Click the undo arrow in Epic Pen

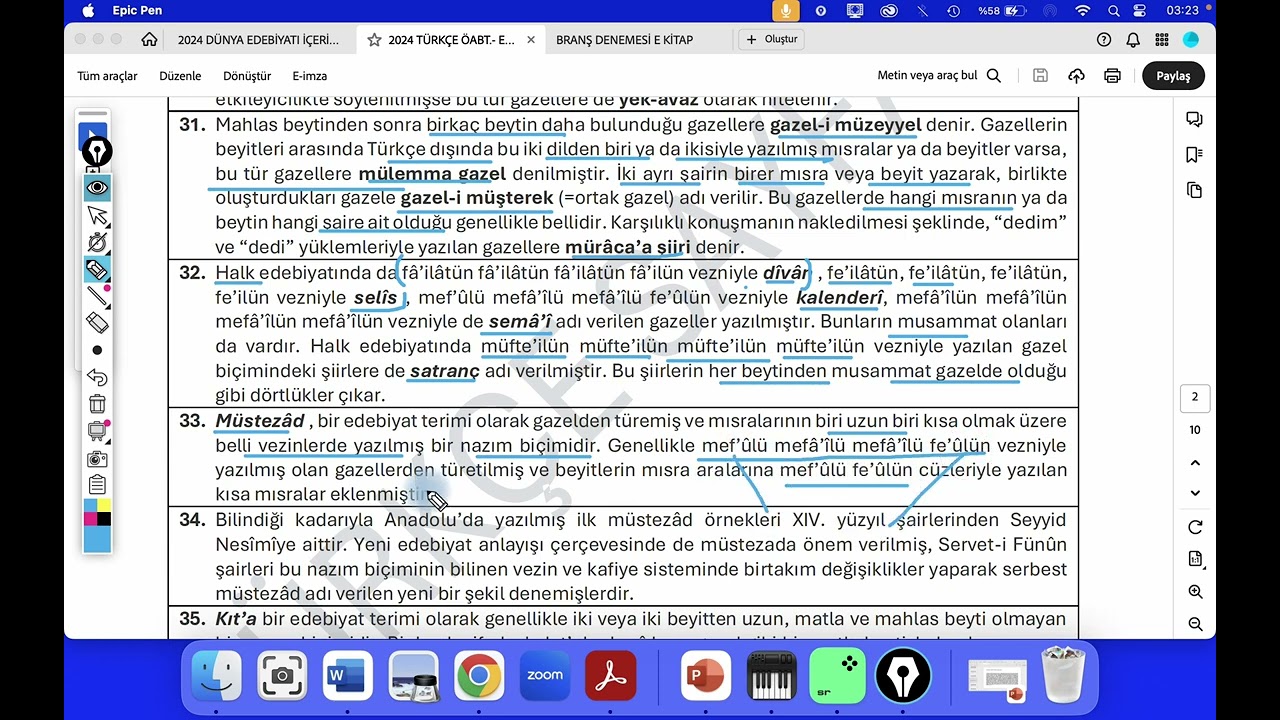[97, 377]
